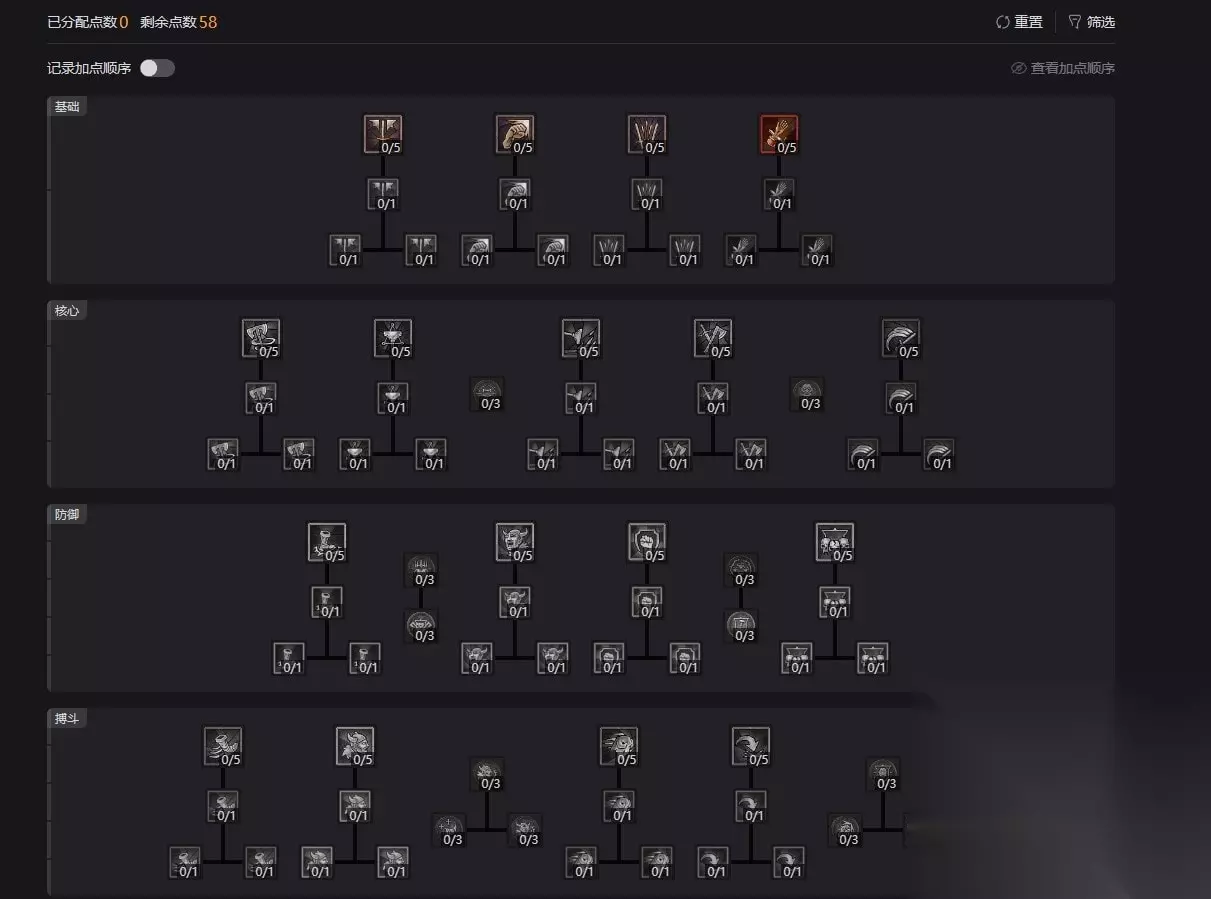Click the 查看加点顺序 eye icon
The width and height of the screenshot is (1211, 899).
point(1019,68)
